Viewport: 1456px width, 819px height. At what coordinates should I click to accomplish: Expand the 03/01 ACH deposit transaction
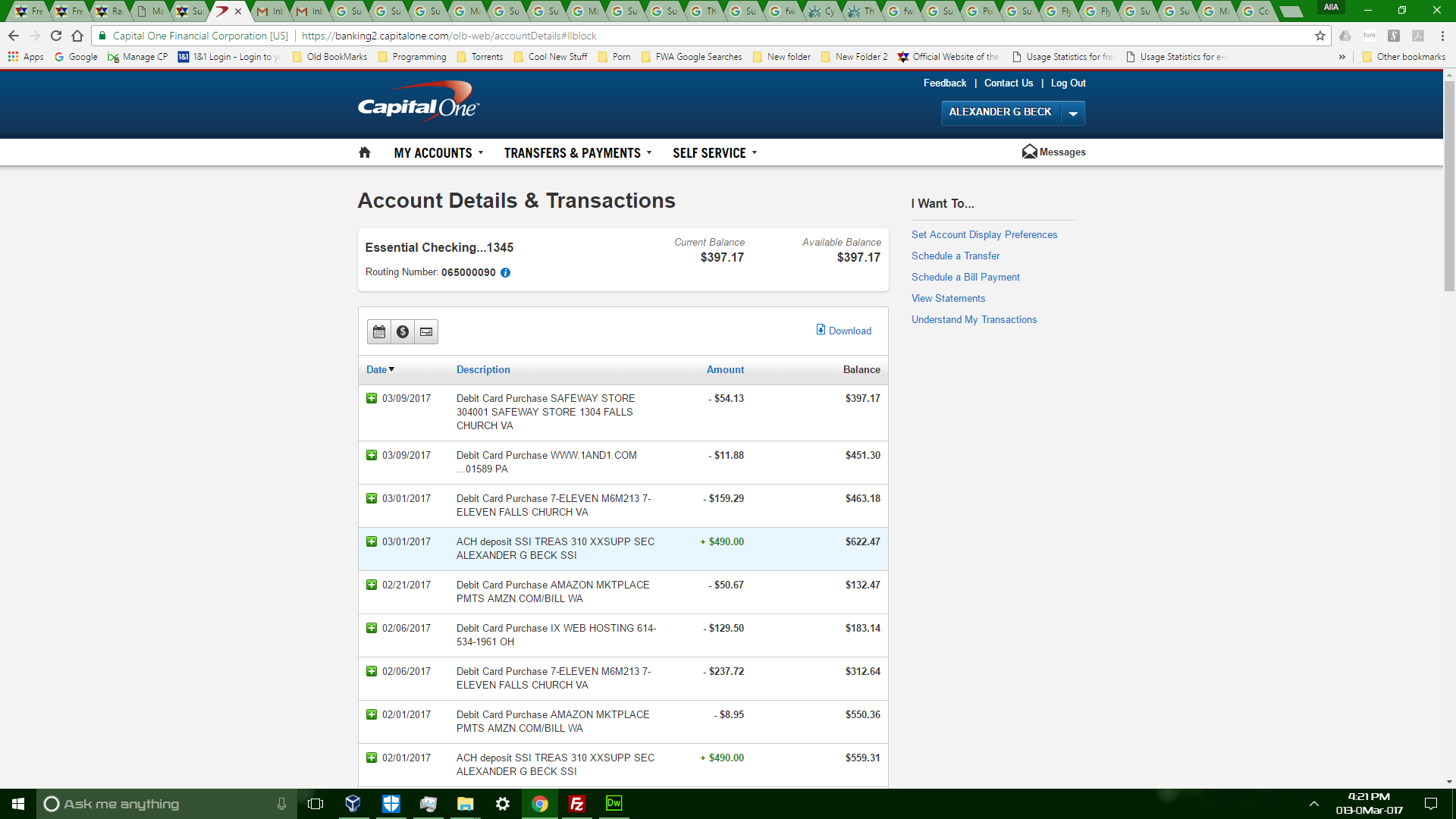372,541
